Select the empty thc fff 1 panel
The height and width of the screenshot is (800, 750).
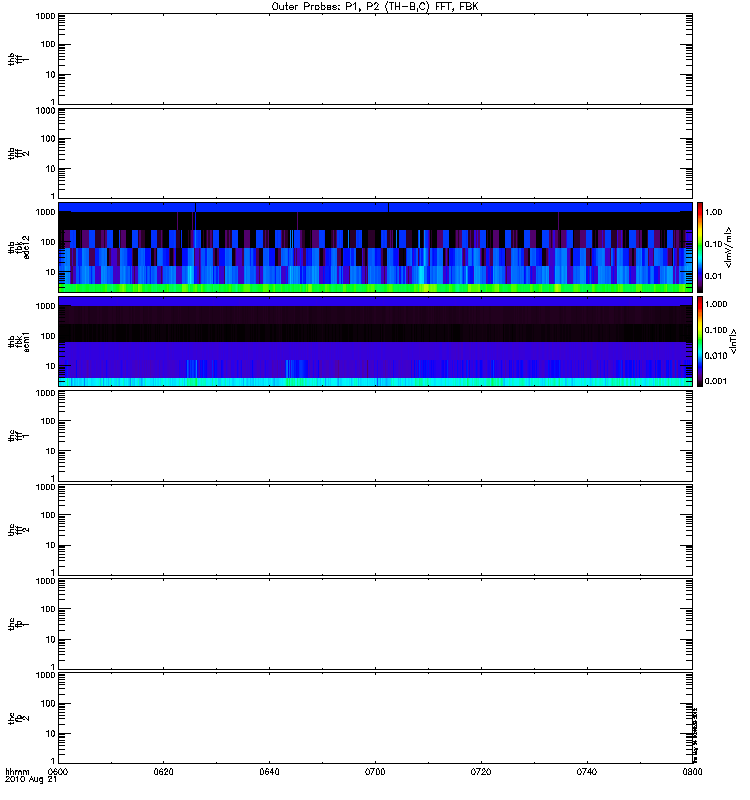pos(375,435)
